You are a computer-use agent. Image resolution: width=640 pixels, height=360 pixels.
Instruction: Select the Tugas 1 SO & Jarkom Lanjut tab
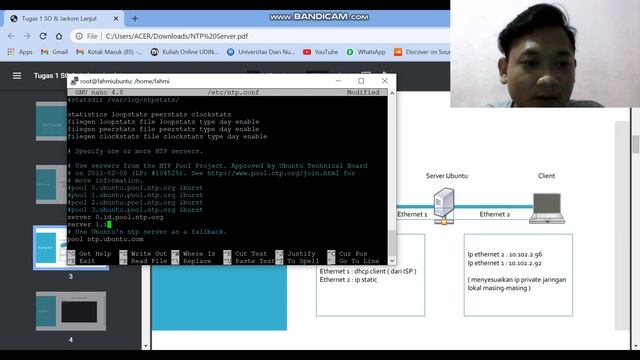(x=64, y=18)
